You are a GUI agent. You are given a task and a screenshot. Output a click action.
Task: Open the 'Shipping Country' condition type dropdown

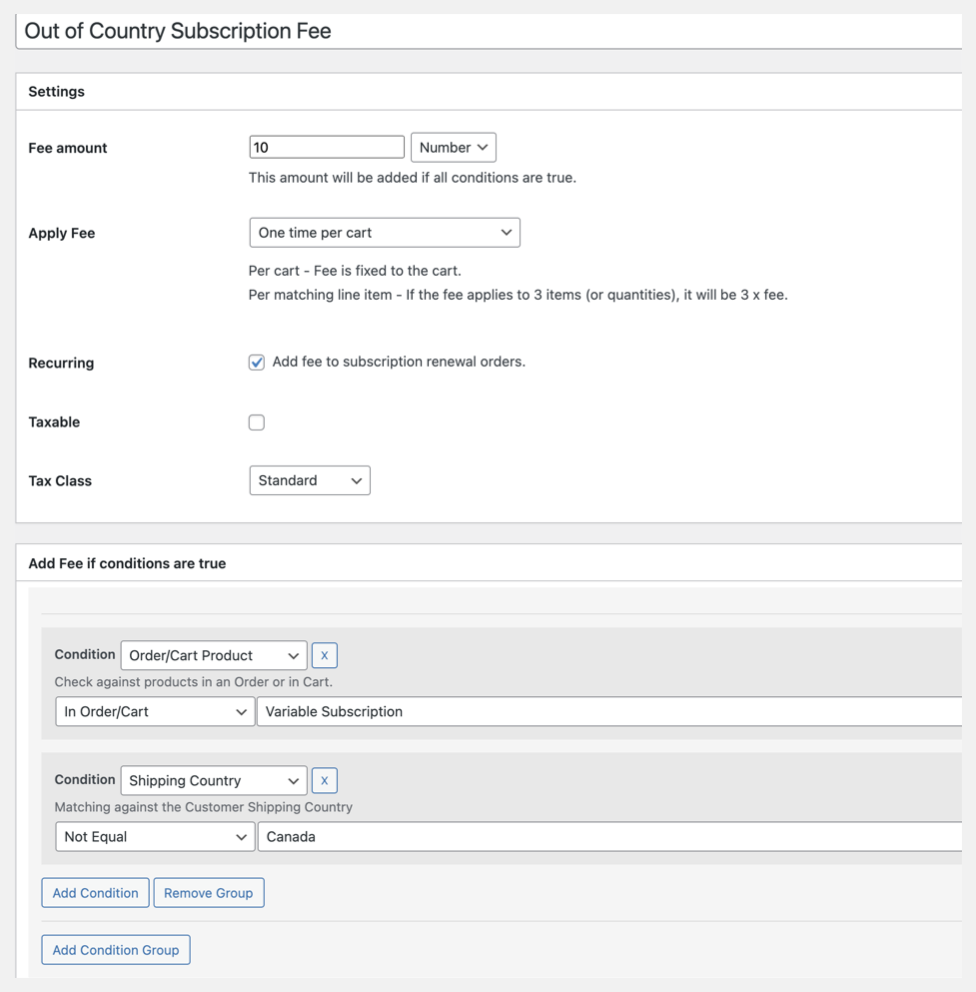(x=213, y=781)
